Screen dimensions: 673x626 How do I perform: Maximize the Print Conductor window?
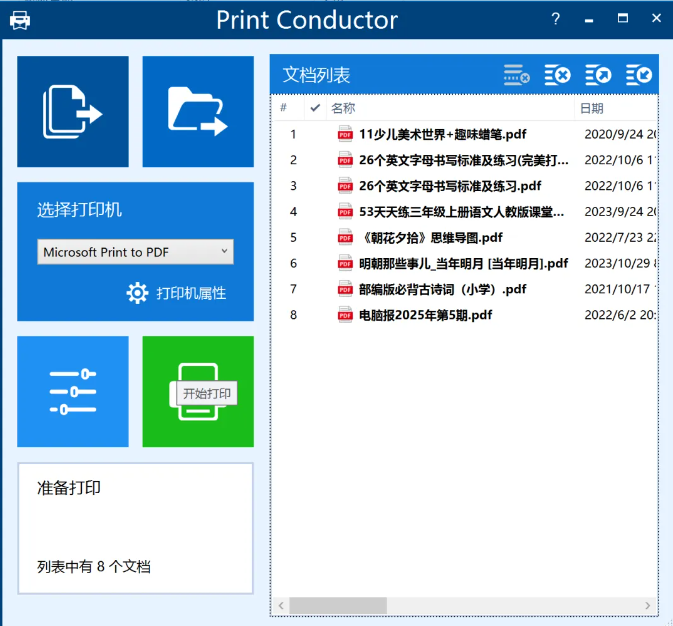[622, 18]
